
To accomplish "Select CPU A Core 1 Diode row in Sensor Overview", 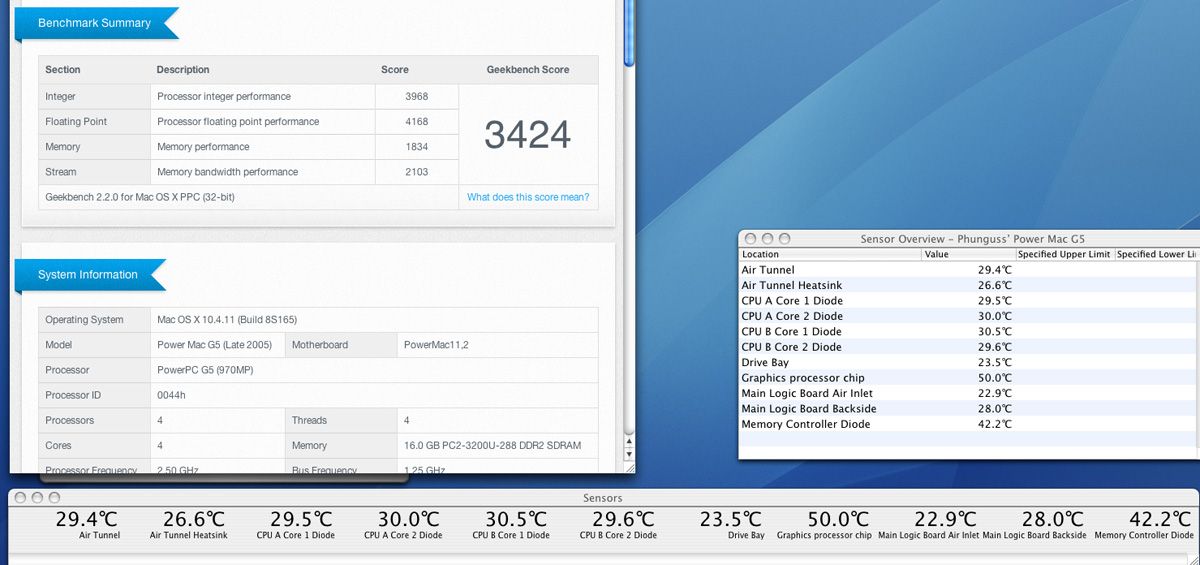I will 969,301.
